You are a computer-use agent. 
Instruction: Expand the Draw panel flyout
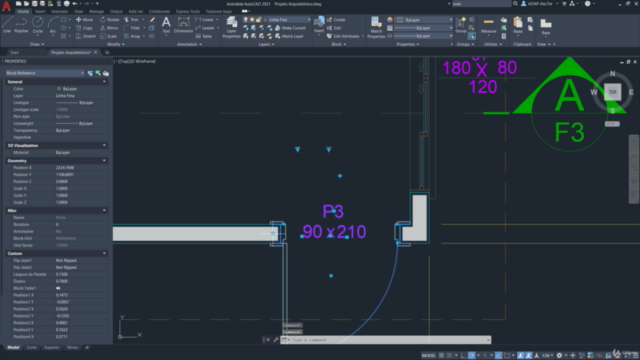click(x=37, y=44)
